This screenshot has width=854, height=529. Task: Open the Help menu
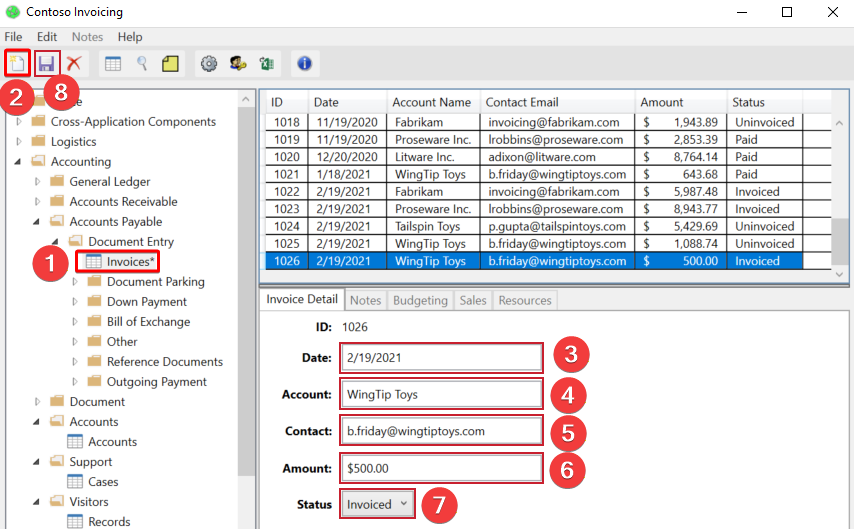(x=130, y=37)
